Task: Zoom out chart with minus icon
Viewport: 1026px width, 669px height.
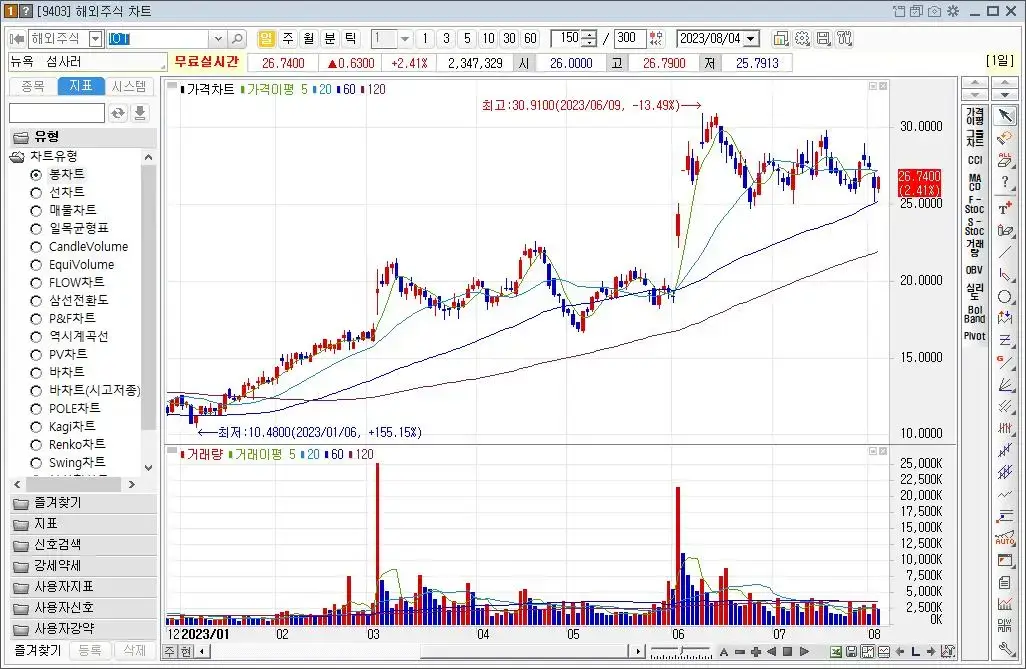Action: [740, 651]
